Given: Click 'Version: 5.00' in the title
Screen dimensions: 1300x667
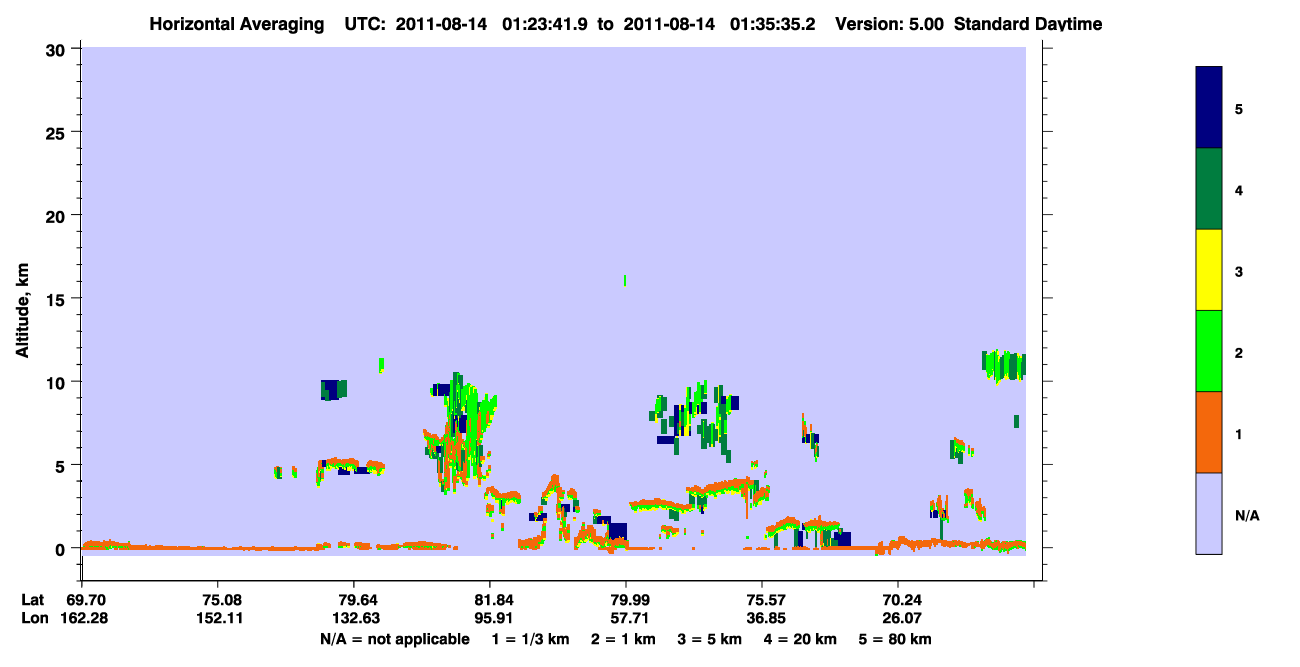Looking at the screenshot, I should click(889, 23).
